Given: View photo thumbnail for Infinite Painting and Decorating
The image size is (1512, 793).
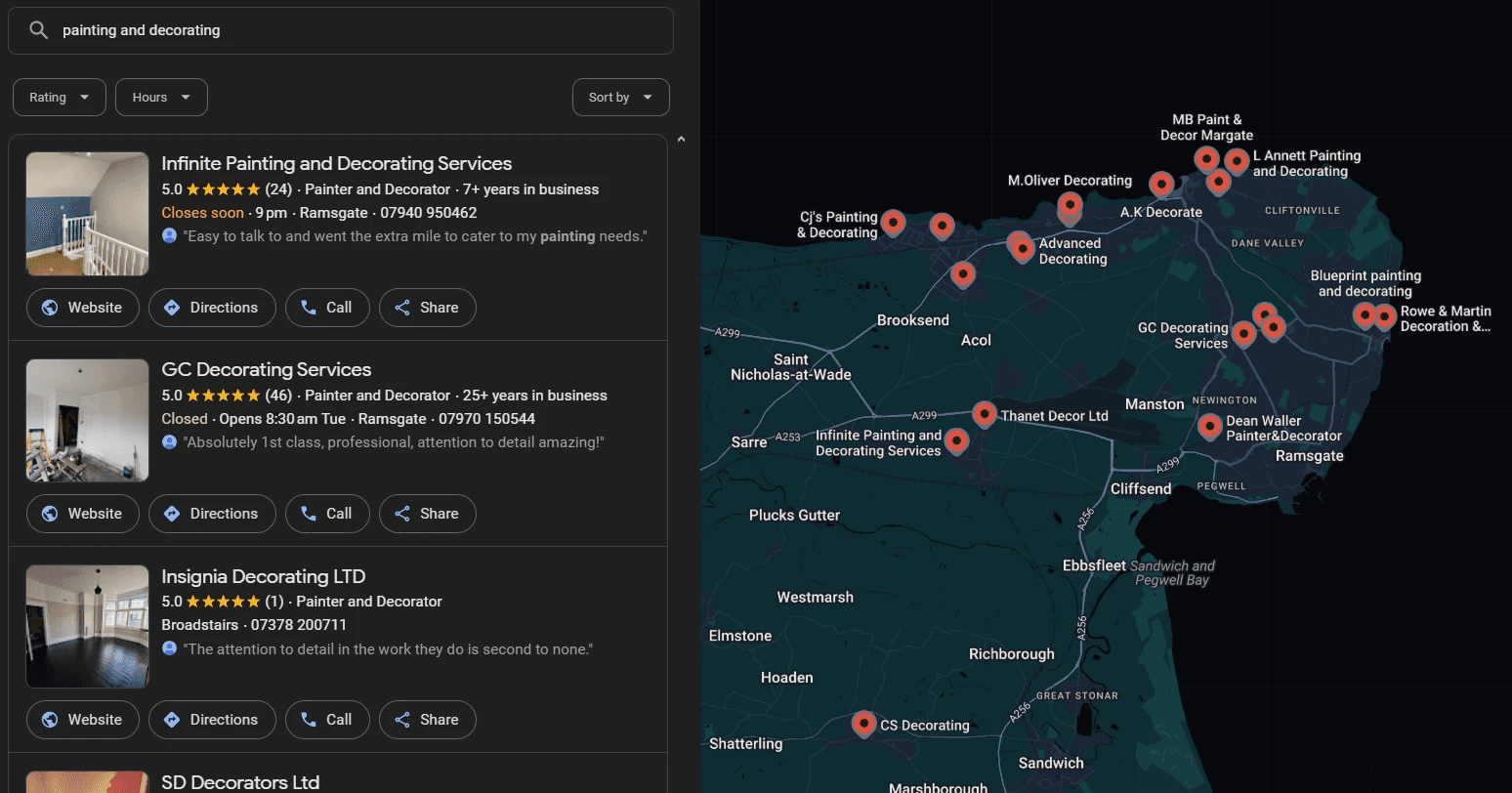Looking at the screenshot, I should coord(88,214).
